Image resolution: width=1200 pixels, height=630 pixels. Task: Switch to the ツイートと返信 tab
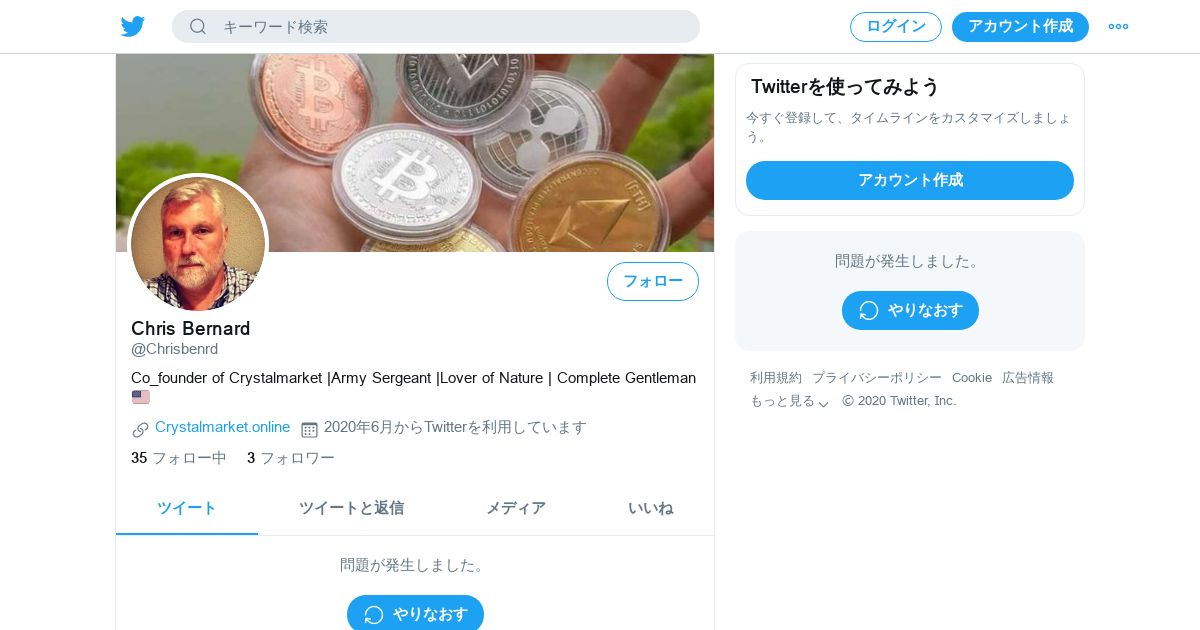pos(351,508)
